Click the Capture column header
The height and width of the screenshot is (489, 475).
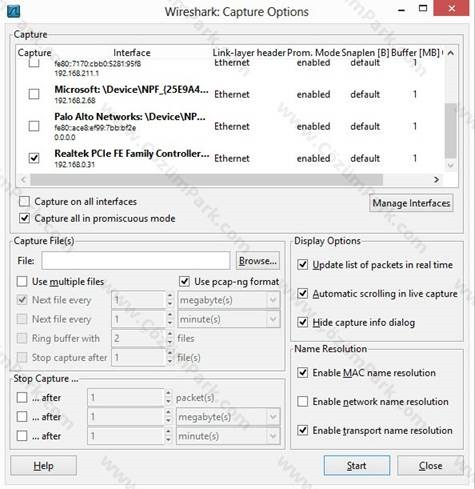(34, 53)
